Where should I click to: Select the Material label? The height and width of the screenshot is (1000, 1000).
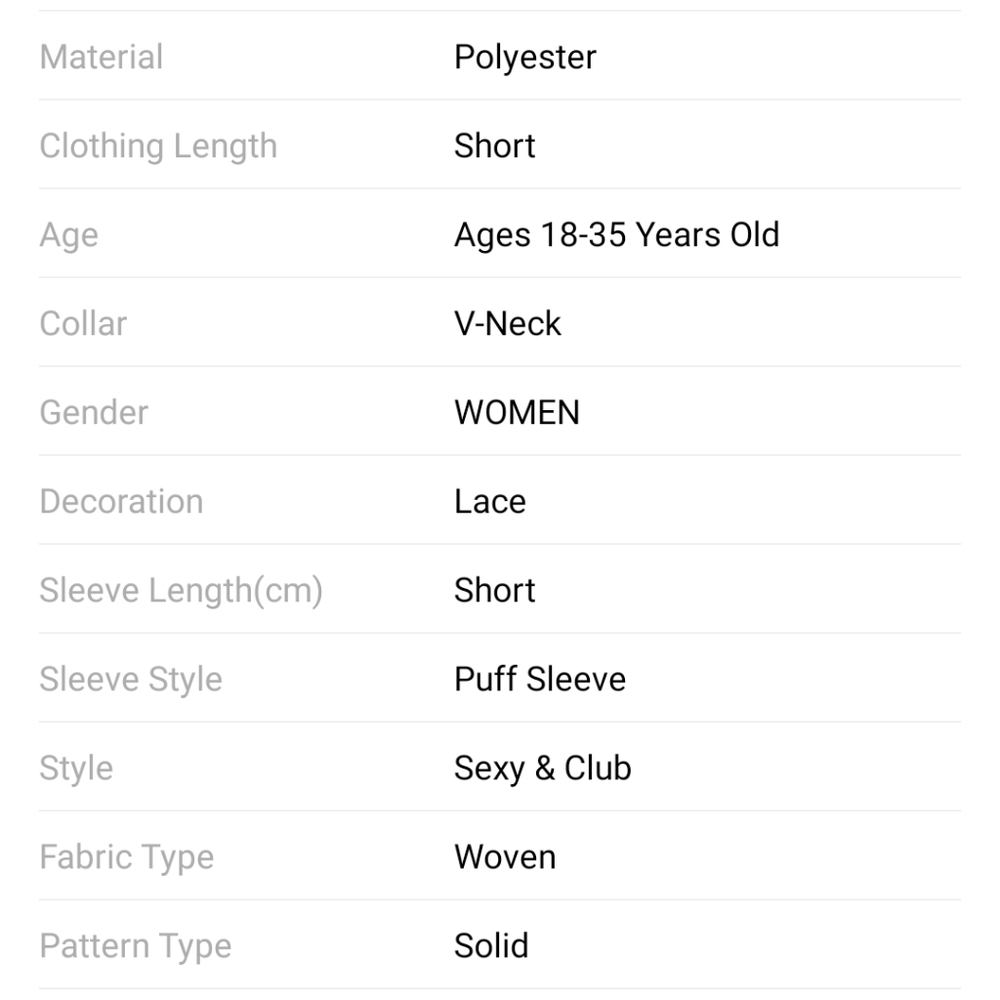101,57
